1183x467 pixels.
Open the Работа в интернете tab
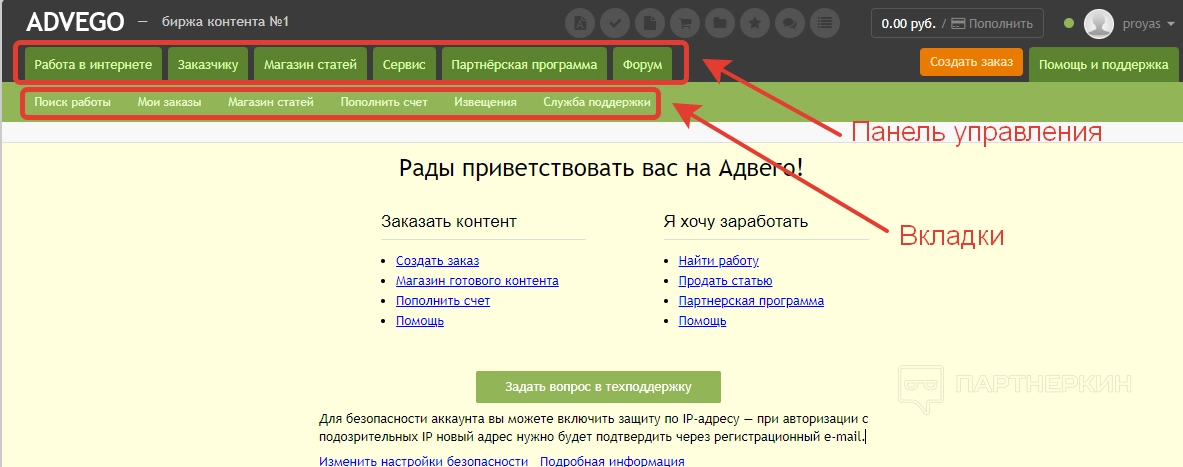click(94, 65)
